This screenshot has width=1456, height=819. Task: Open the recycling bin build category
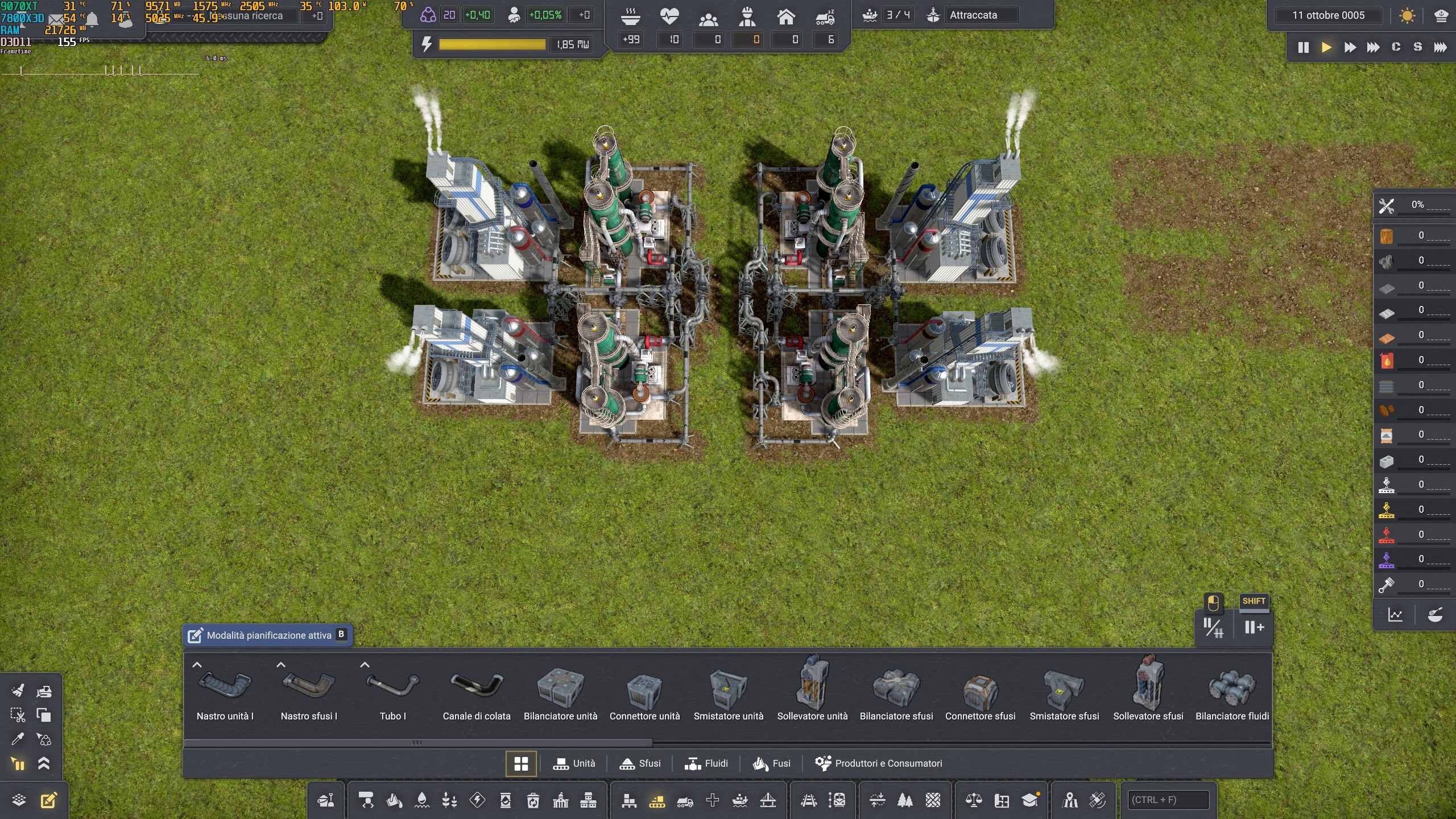coord(533,801)
